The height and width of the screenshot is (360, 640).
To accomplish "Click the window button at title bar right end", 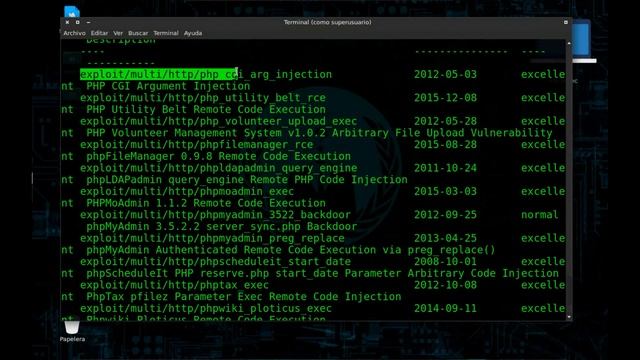I will tap(566, 22).
